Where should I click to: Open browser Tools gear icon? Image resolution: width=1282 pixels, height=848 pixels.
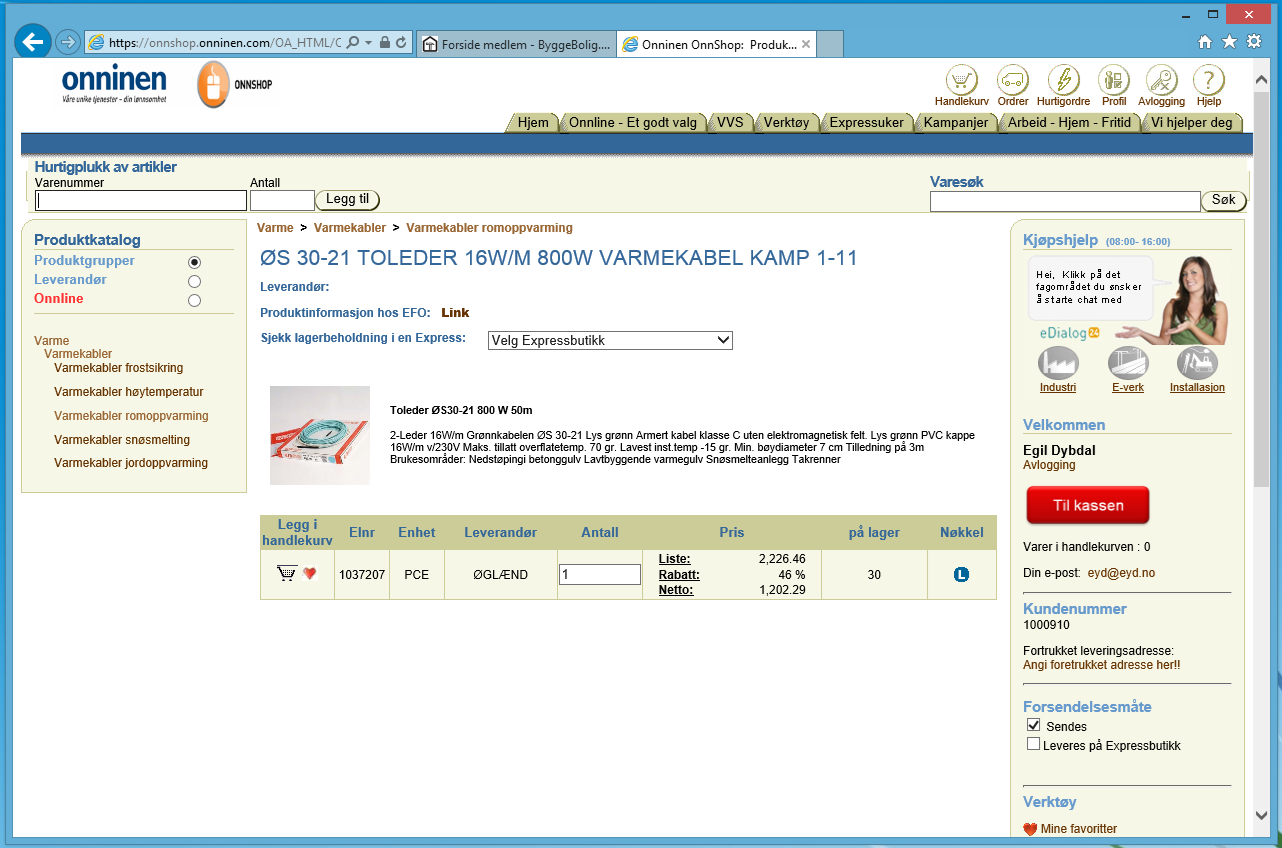point(1253,42)
